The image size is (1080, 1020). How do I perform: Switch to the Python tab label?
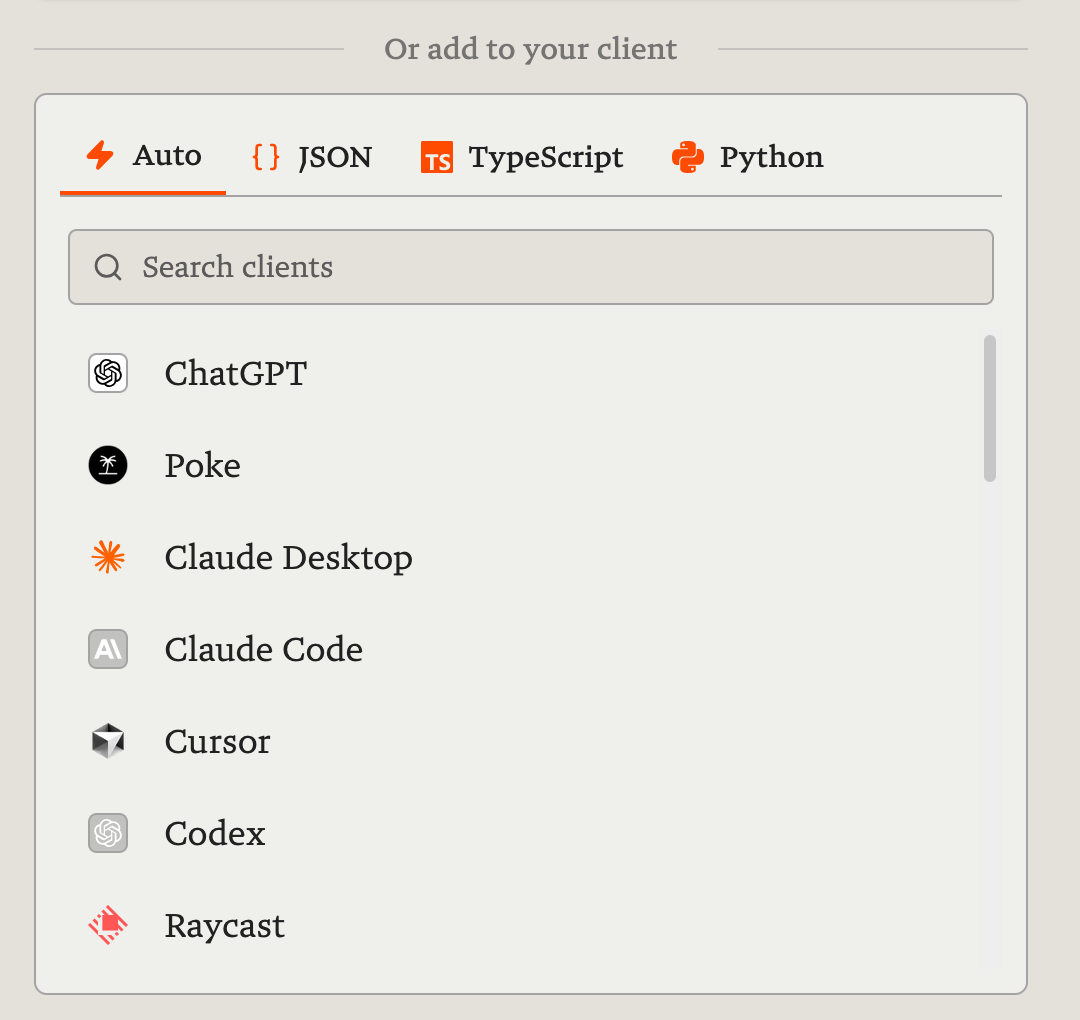coord(771,157)
